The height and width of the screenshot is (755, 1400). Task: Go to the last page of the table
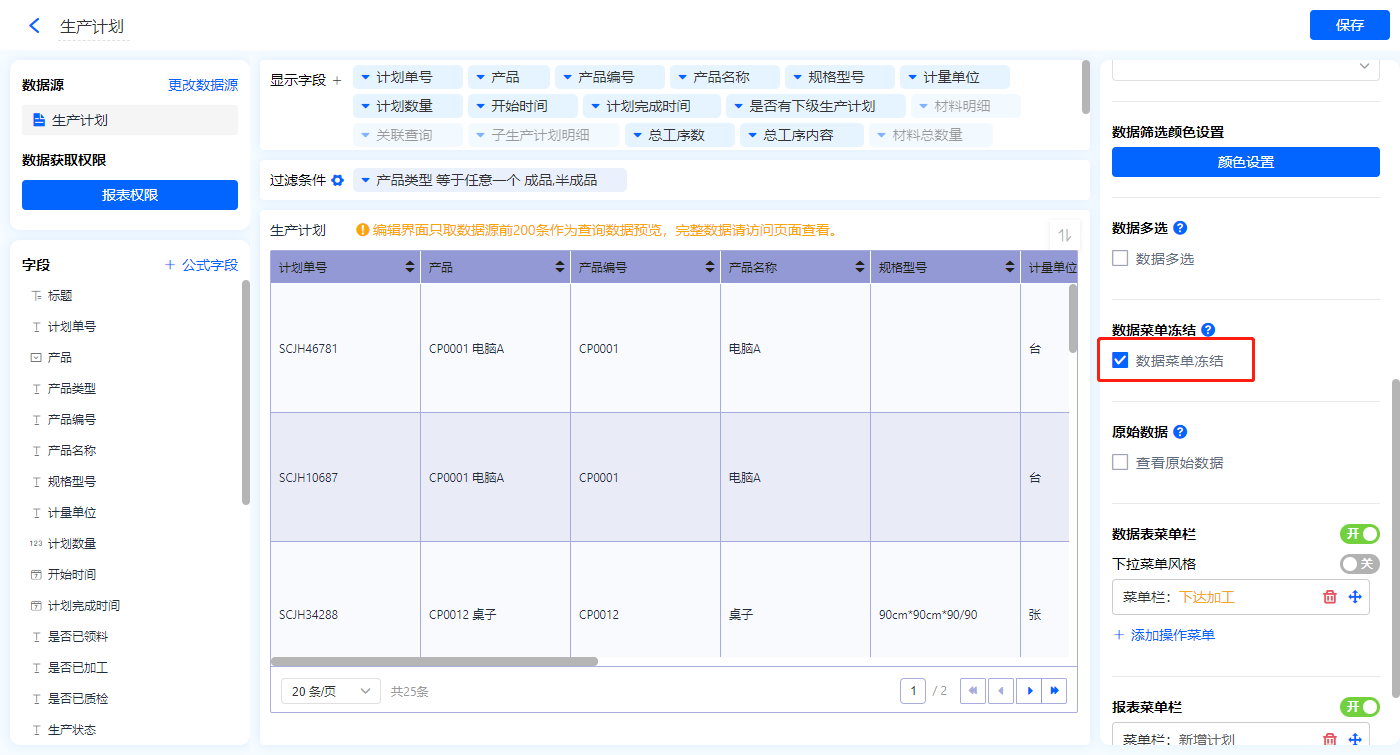pos(1054,691)
